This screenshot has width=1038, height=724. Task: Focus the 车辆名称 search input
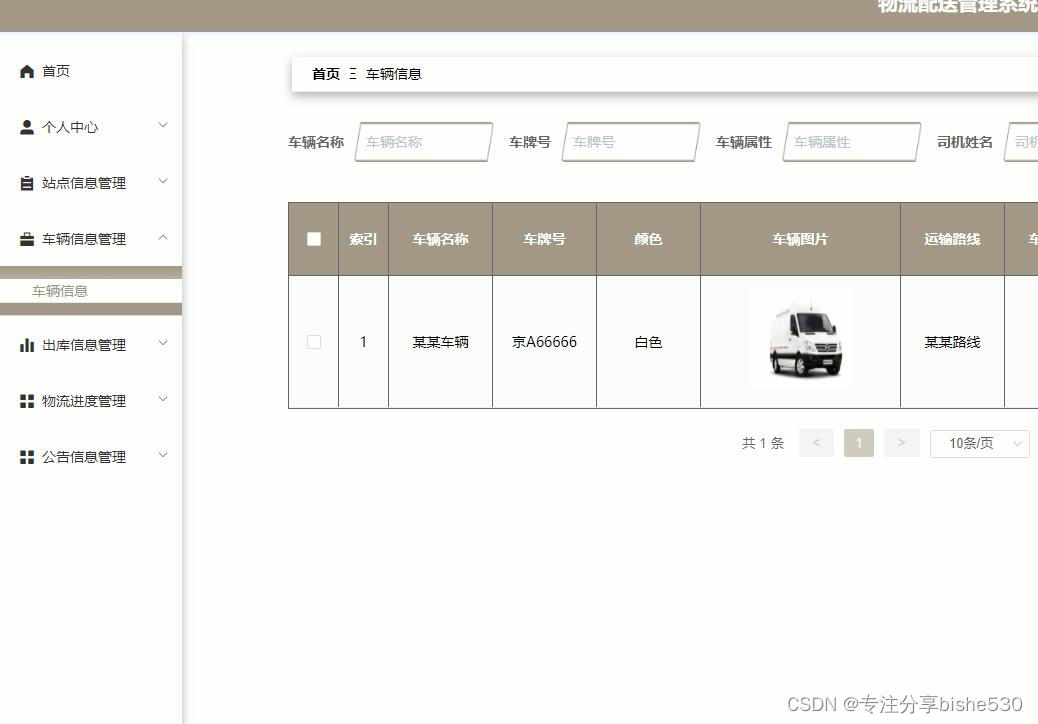tap(424, 142)
